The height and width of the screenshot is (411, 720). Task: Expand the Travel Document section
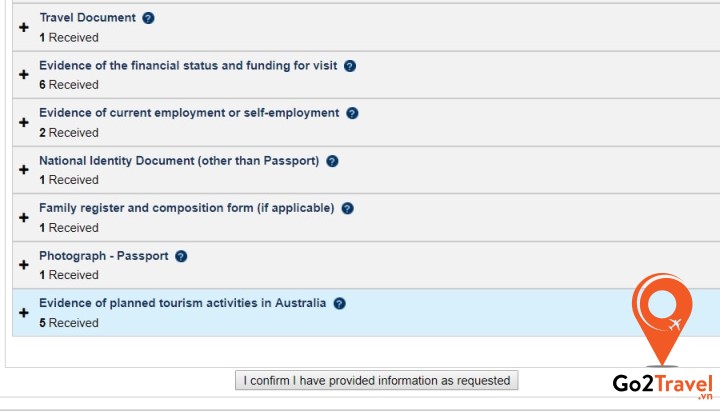point(24,28)
